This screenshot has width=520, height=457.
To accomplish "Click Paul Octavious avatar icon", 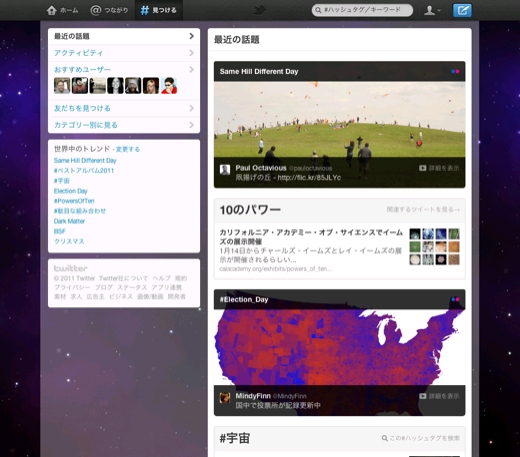I will 225,170.
